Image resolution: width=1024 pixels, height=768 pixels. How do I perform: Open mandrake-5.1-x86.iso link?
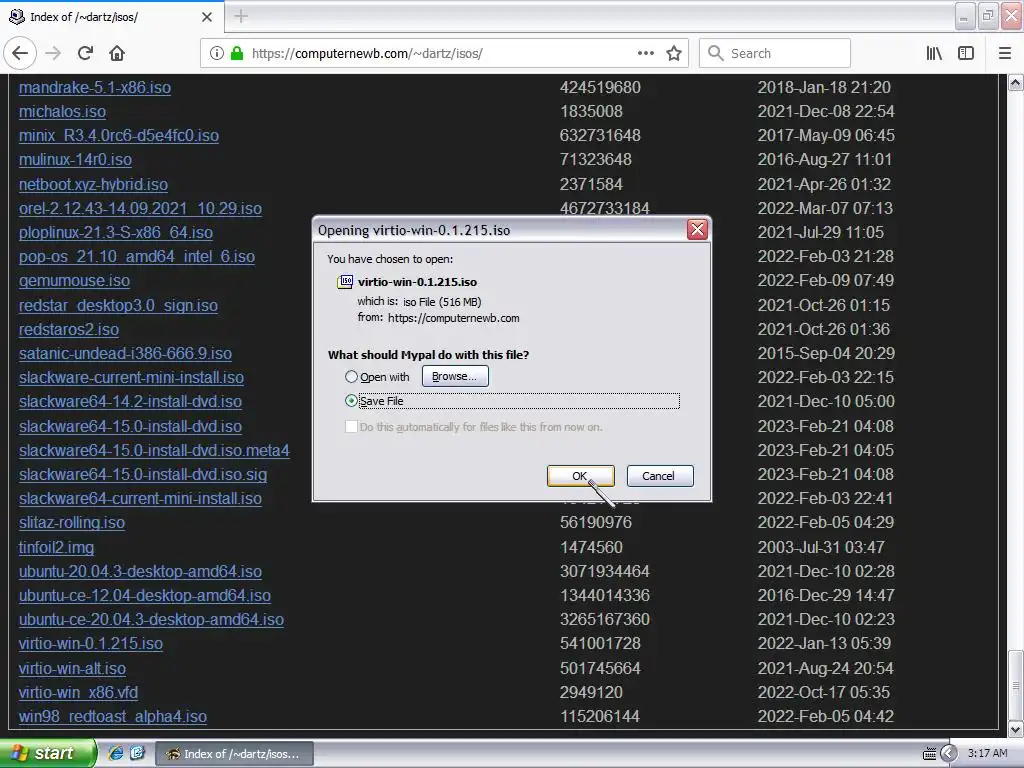click(95, 88)
